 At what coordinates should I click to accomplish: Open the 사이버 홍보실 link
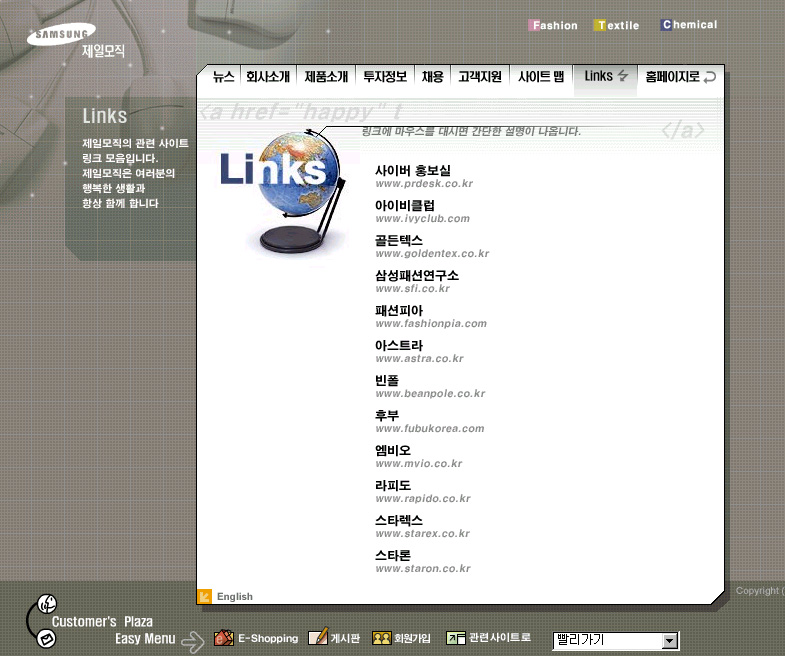click(413, 170)
